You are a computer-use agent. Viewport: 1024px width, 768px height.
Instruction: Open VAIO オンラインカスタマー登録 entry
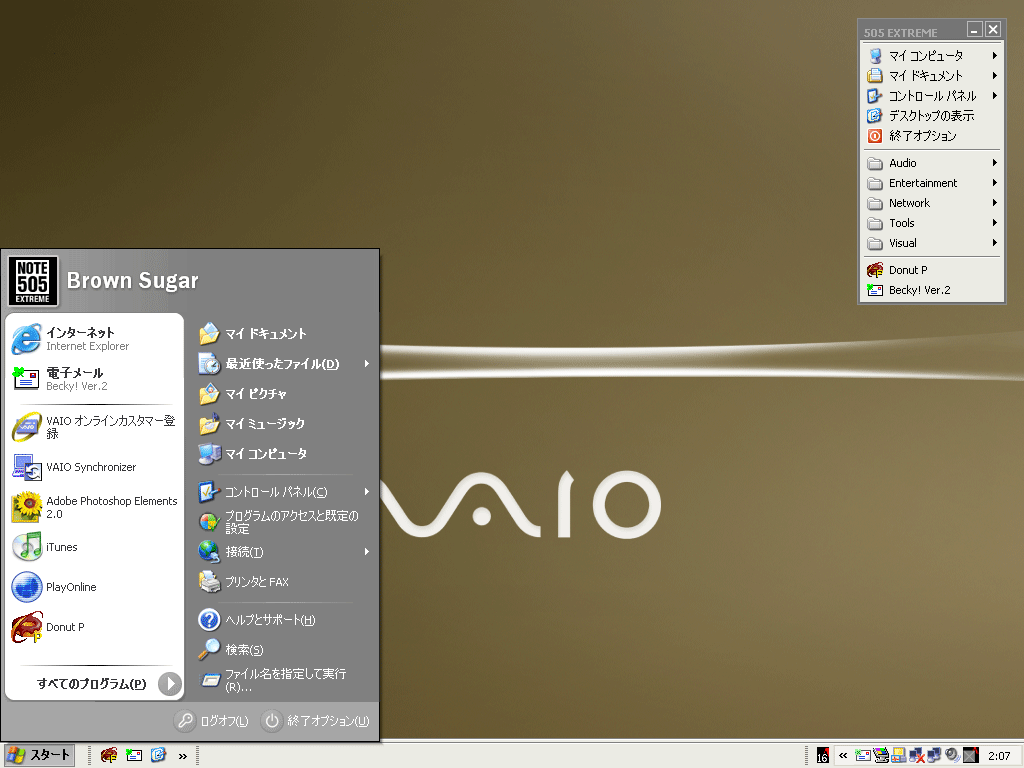pos(94,426)
